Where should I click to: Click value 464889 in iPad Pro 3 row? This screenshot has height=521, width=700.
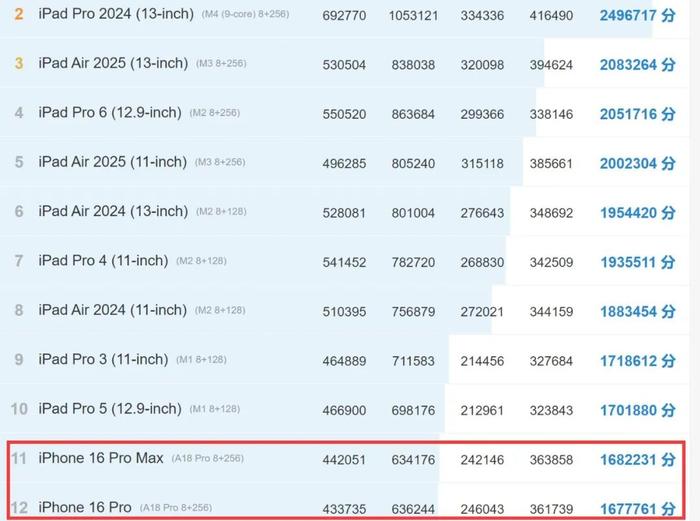(344, 361)
